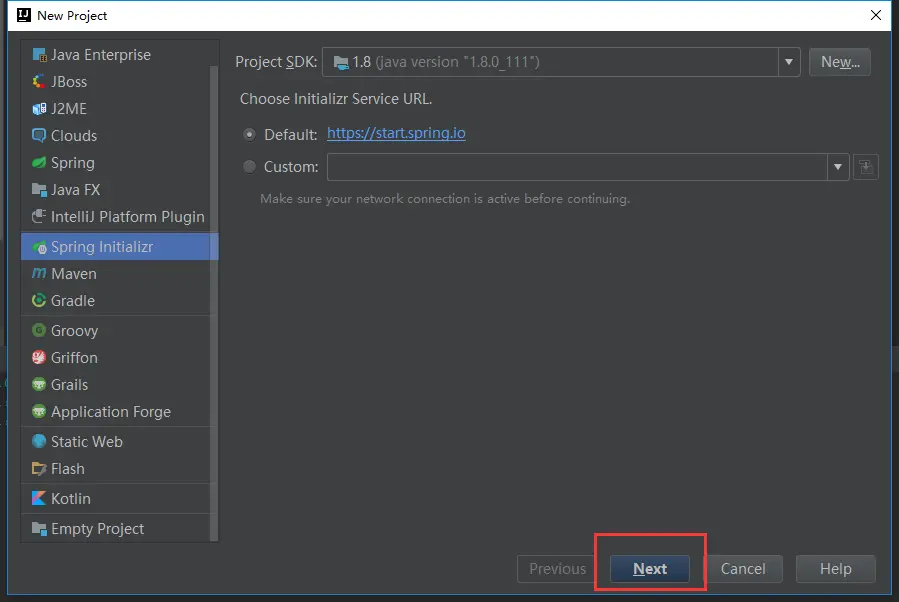The width and height of the screenshot is (899, 602).
Task: Click inside the Custom URL input field
Action: [577, 167]
